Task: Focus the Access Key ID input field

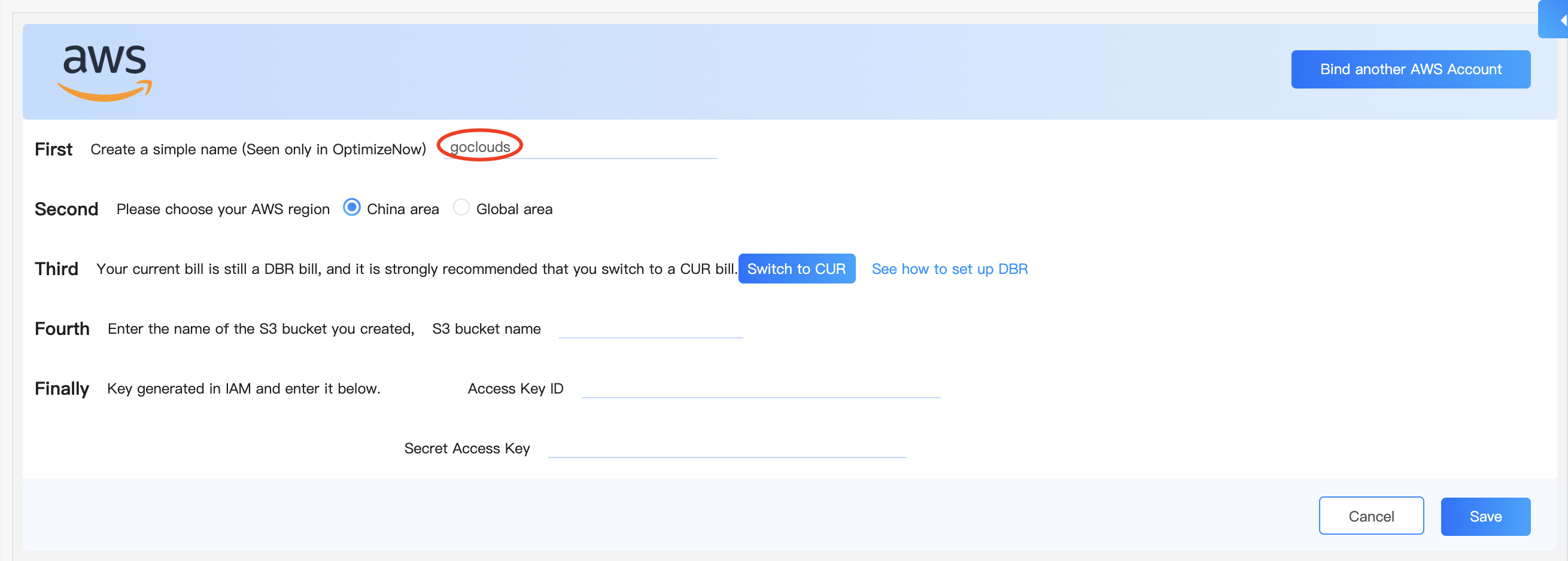Action: coord(761,388)
